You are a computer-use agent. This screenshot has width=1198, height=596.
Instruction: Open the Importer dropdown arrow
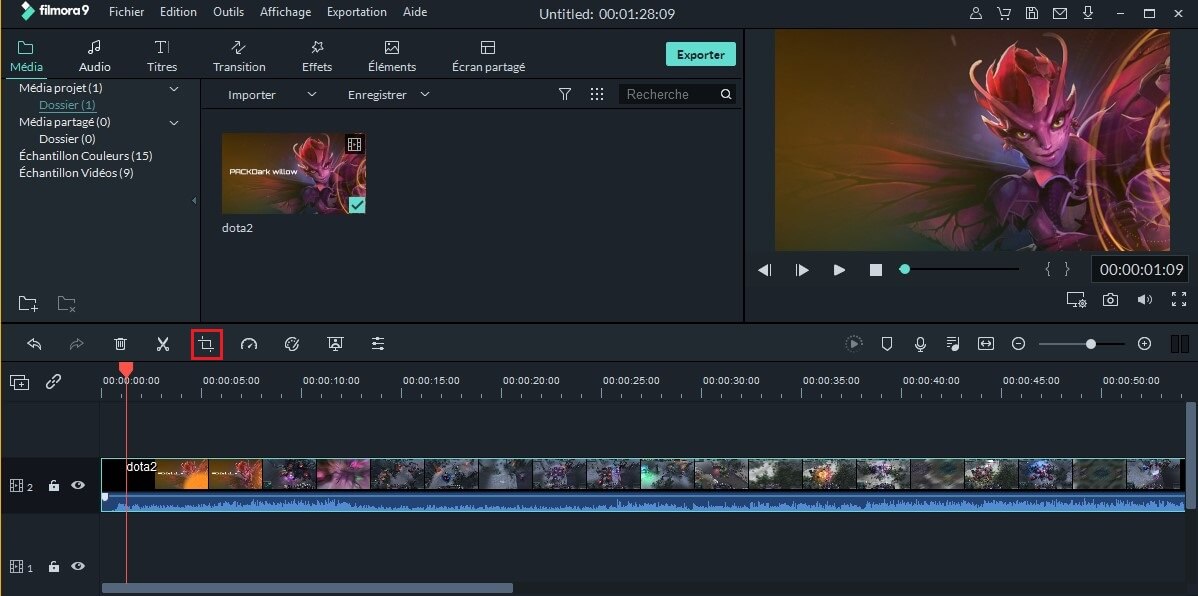pyautogui.click(x=311, y=94)
